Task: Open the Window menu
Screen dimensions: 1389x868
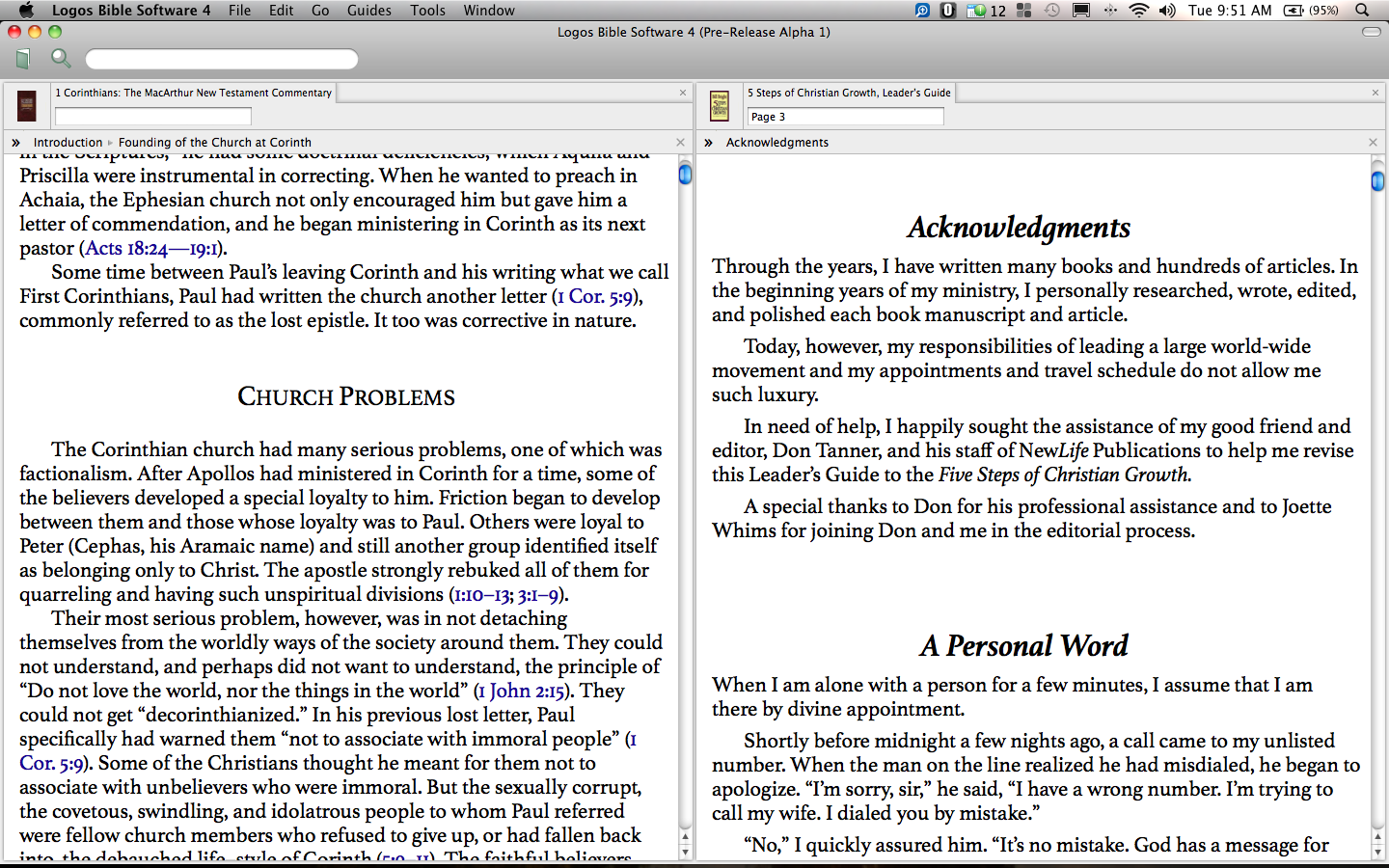Action: [x=489, y=11]
